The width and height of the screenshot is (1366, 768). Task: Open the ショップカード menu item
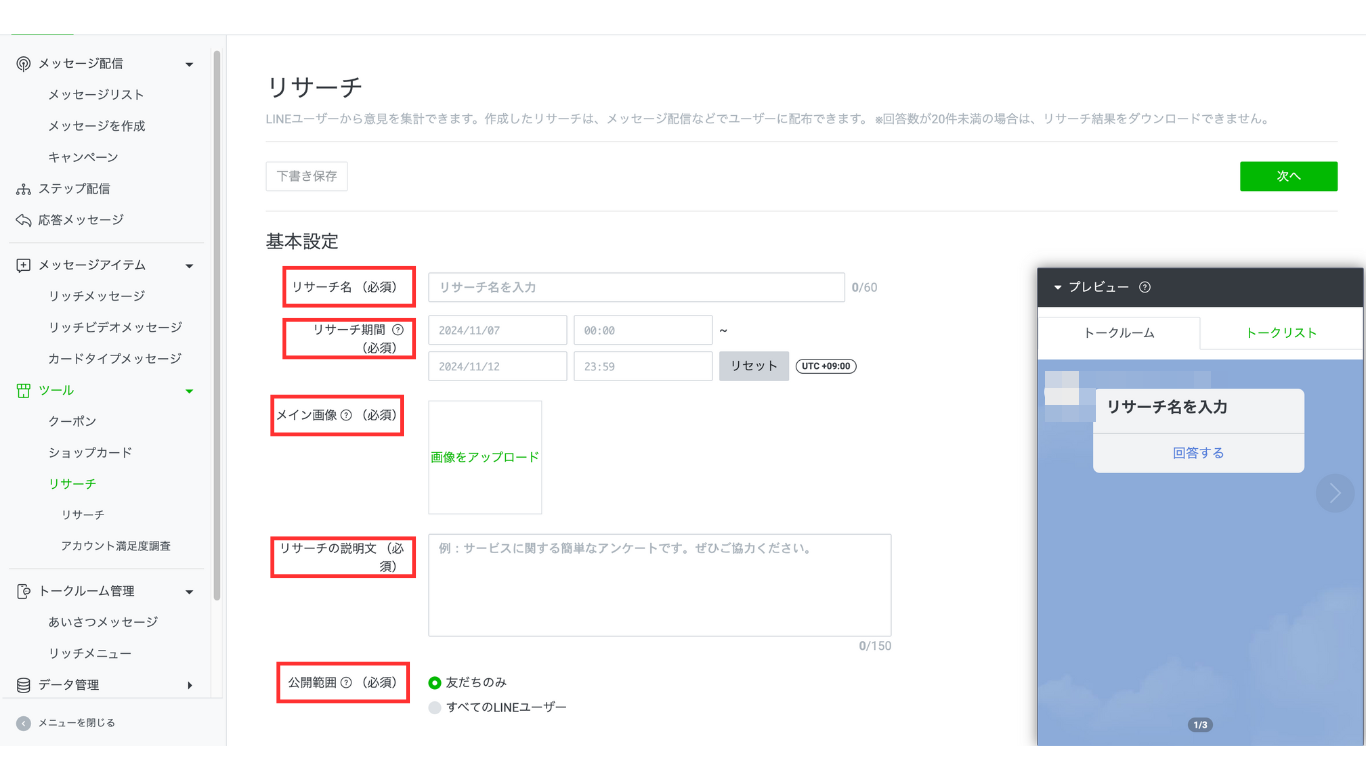click(90, 453)
